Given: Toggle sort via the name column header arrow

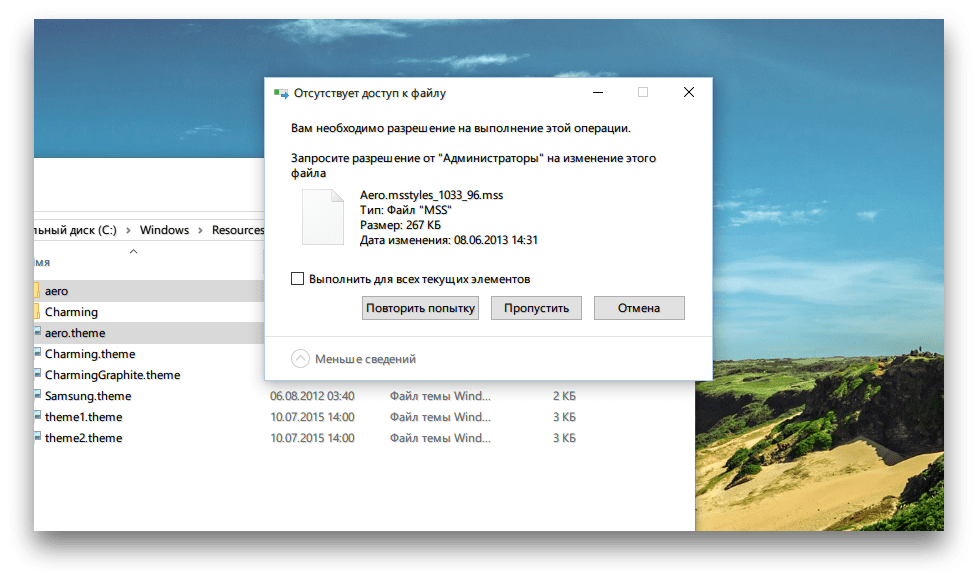Looking at the screenshot, I should (x=134, y=251).
